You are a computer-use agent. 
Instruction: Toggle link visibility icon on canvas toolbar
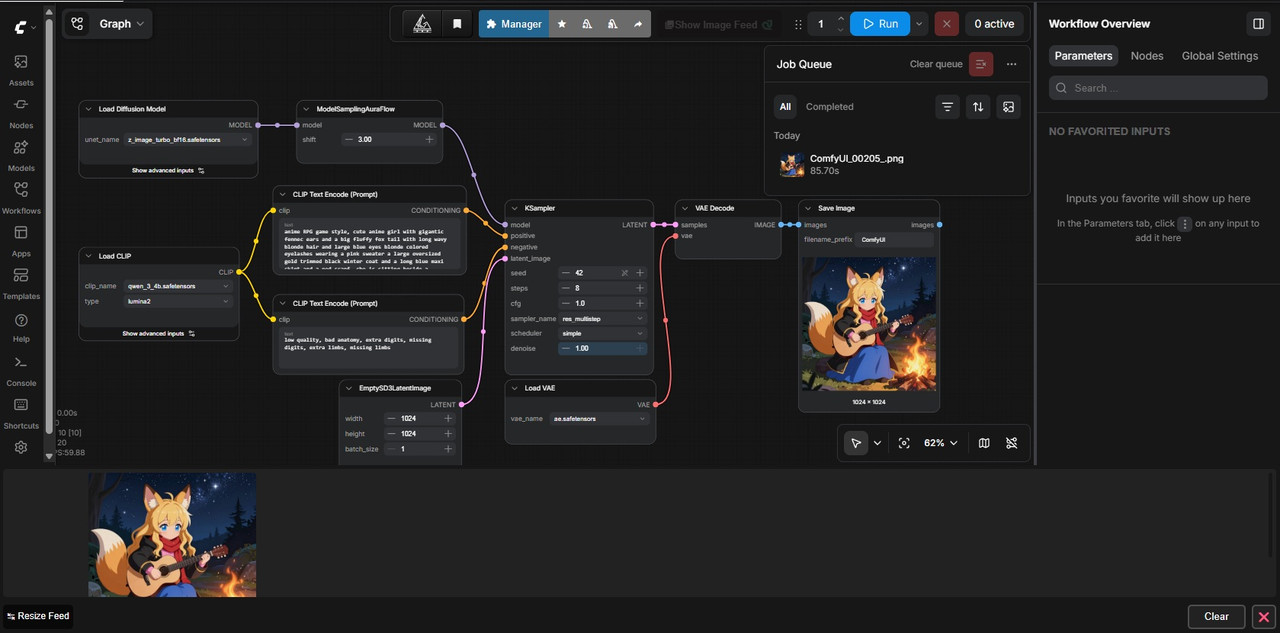[x=1012, y=443]
